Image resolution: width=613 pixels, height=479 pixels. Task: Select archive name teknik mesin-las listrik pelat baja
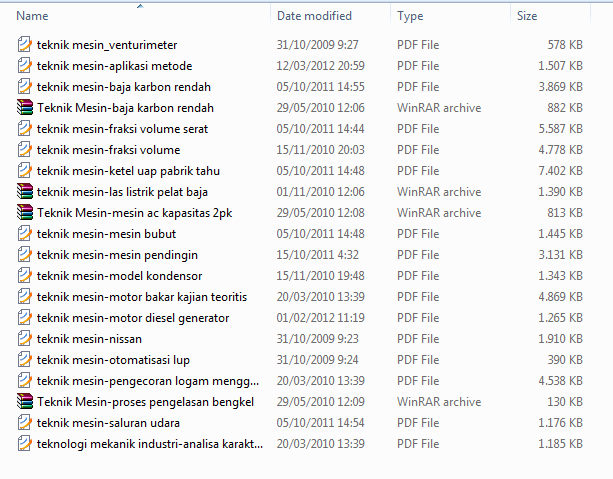point(122,192)
